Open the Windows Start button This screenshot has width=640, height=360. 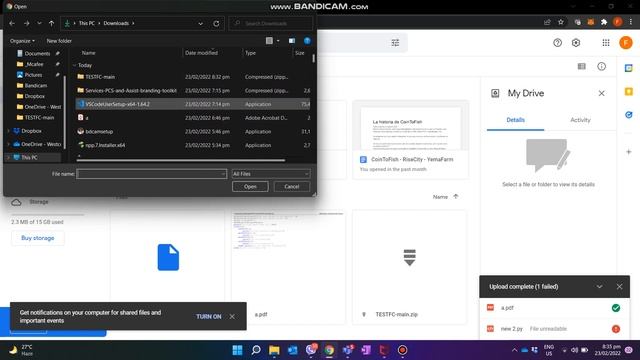[x=237, y=350]
